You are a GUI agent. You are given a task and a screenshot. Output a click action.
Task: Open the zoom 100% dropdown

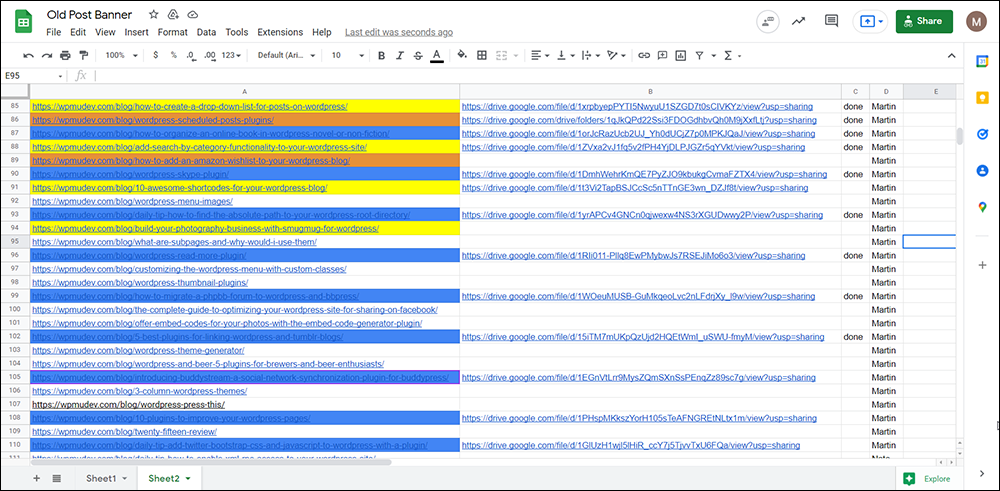121,55
